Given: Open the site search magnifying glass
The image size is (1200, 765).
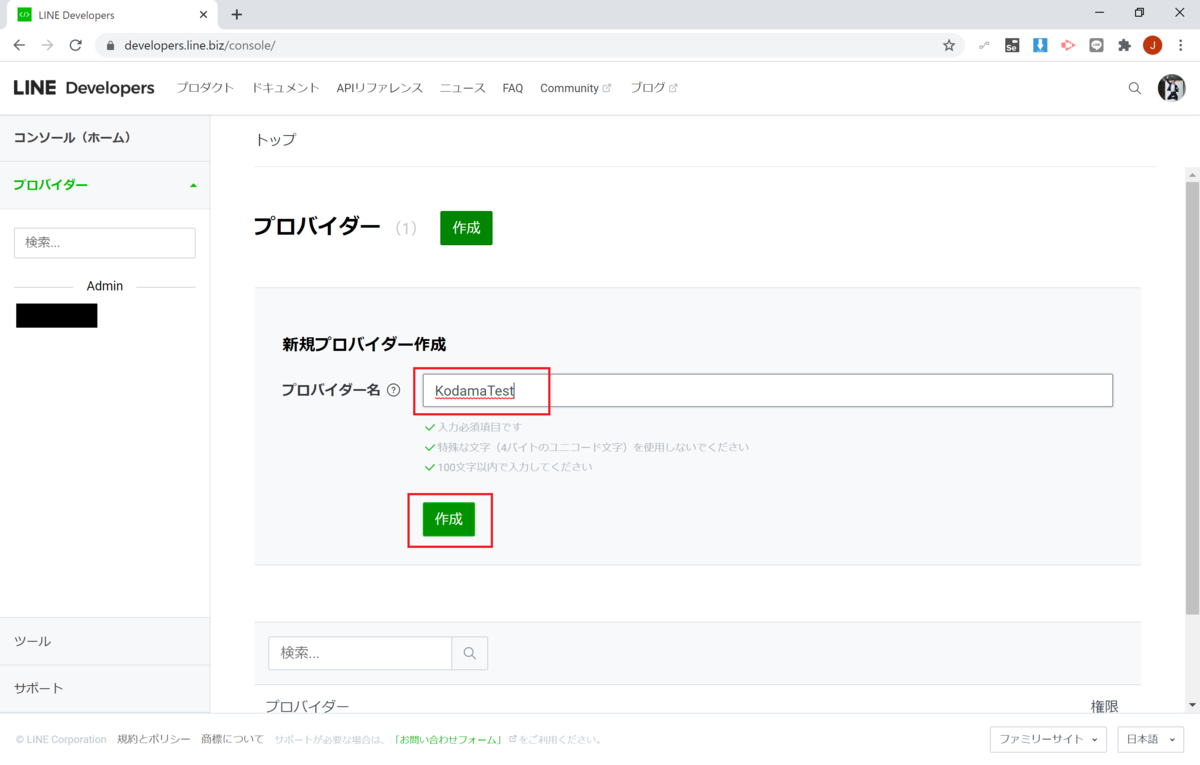Looking at the screenshot, I should 1134,88.
